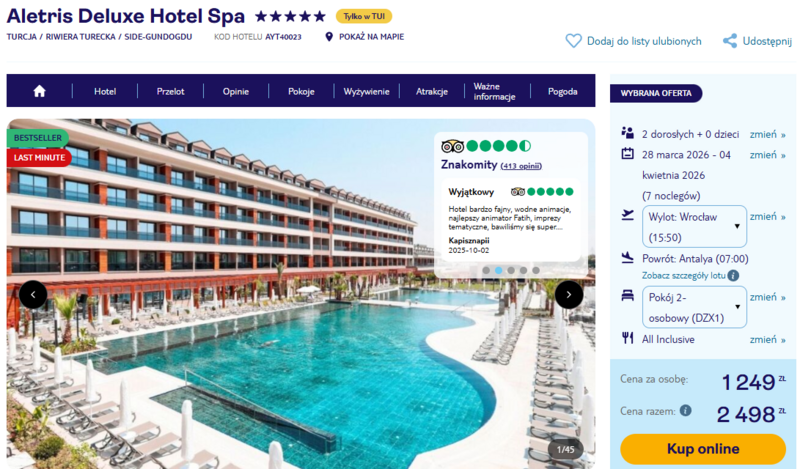Click the map pin icon
The image size is (800, 469).
point(329,37)
